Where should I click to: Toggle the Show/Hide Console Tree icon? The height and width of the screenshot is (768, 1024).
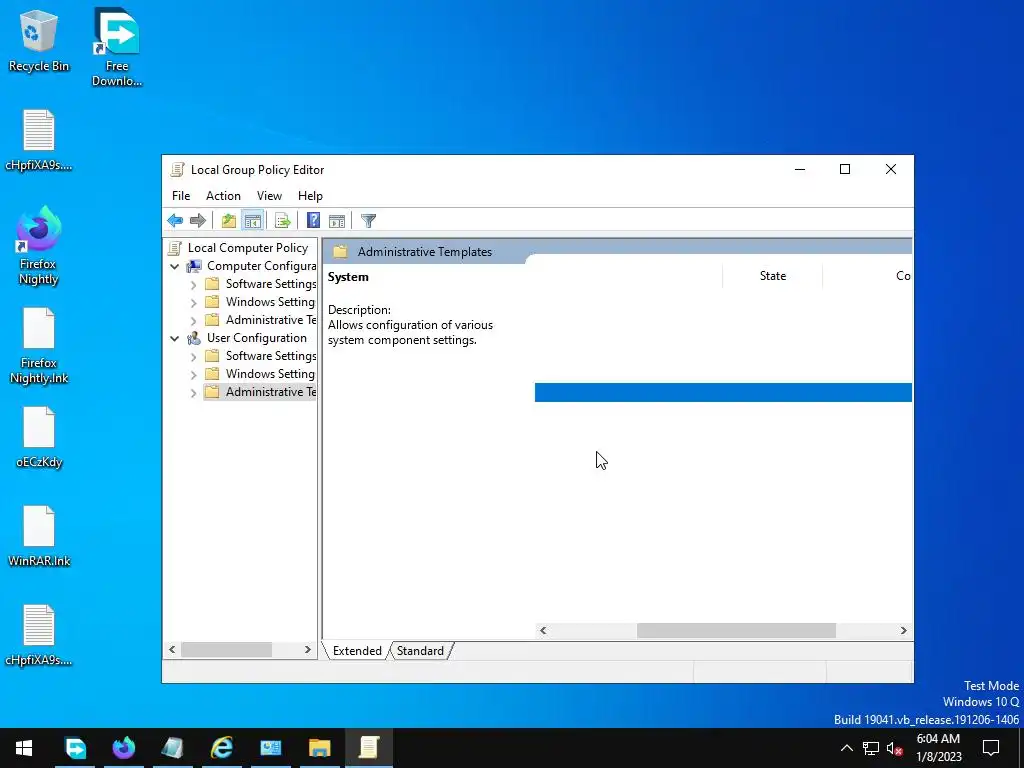point(252,221)
